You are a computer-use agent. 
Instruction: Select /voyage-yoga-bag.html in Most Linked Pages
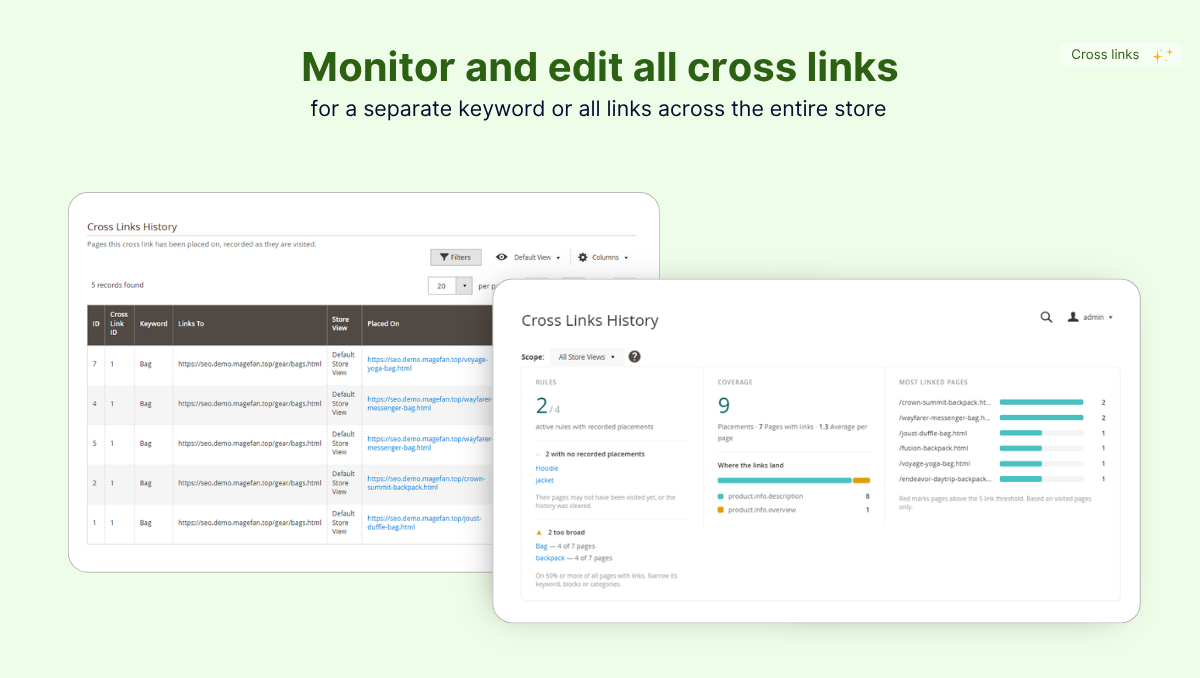(x=935, y=464)
